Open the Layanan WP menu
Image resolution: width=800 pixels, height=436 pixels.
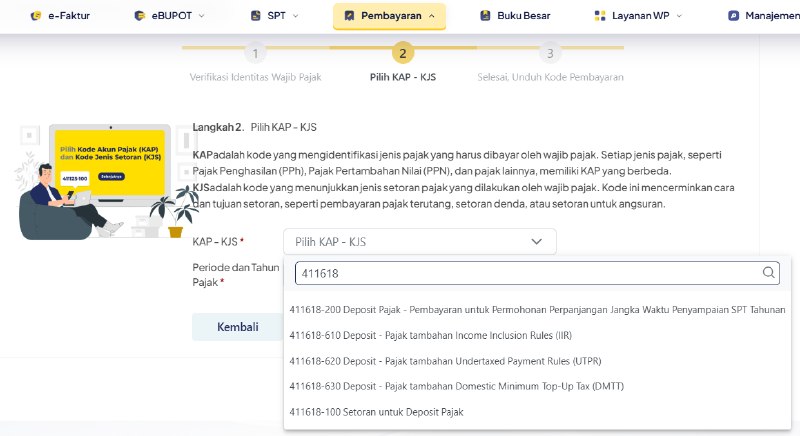(638, 16)
